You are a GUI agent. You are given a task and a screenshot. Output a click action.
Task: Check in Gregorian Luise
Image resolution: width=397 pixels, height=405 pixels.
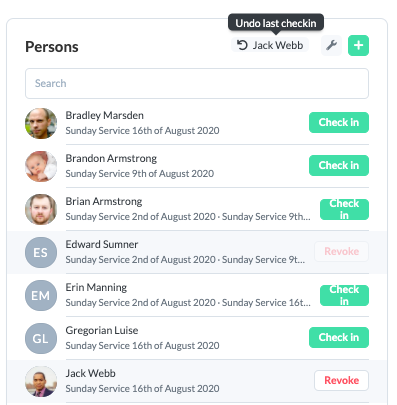(x=339, y=337)
